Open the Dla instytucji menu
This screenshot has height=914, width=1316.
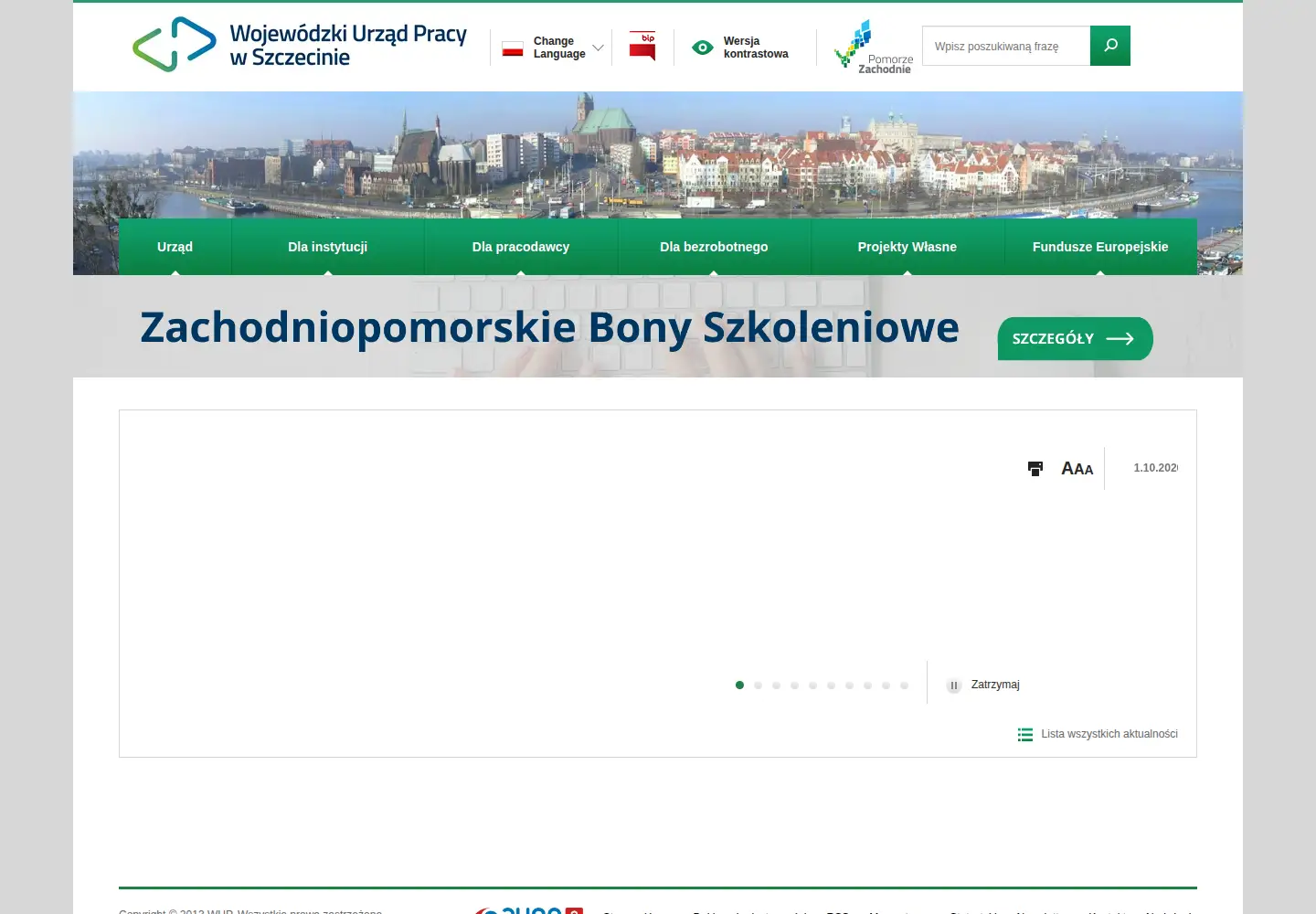327,247
